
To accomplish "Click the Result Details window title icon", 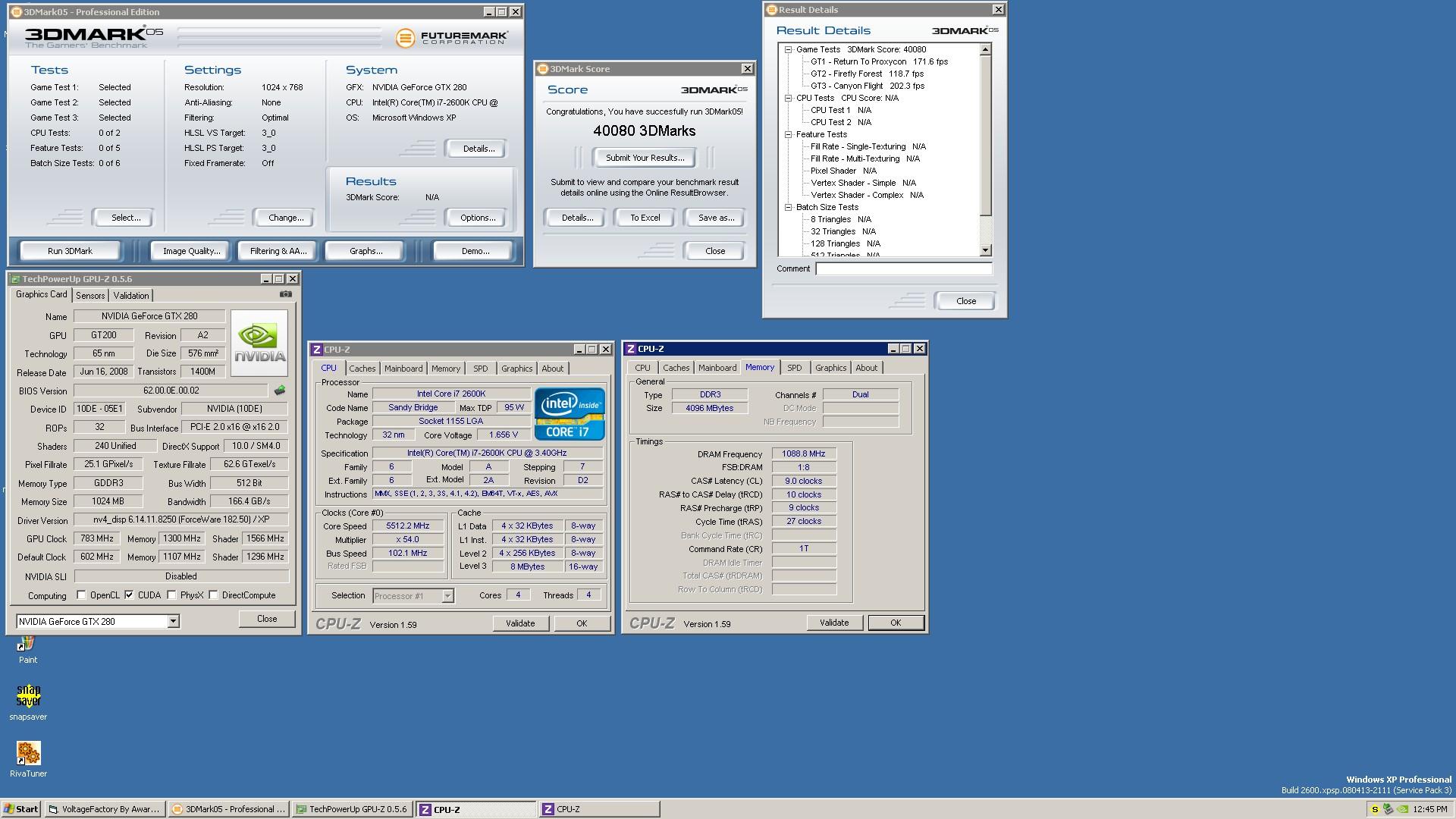I will point(772,10).
